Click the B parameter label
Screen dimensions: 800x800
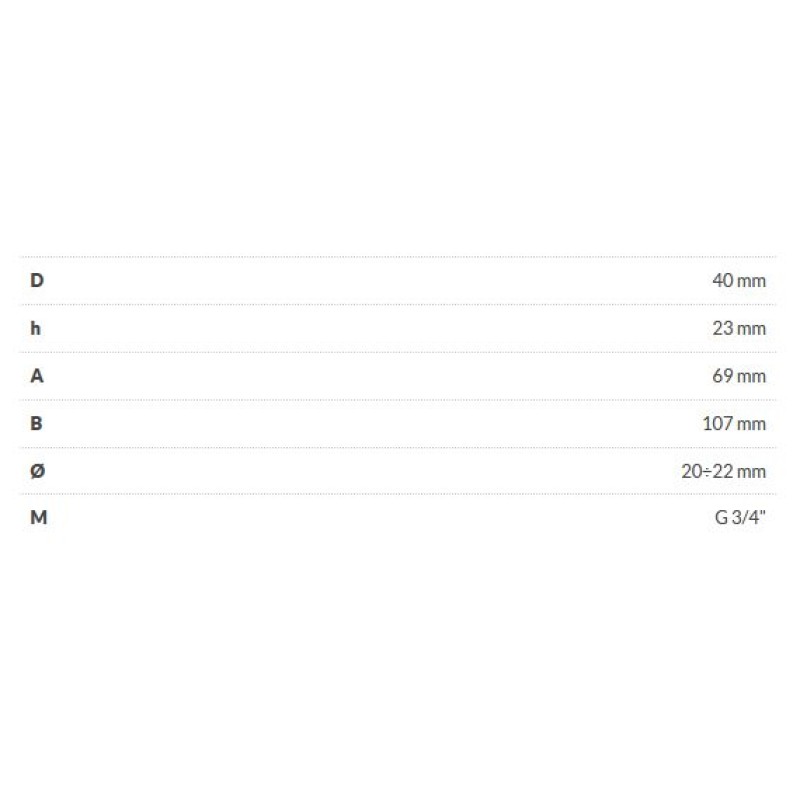tap(37, 423)
